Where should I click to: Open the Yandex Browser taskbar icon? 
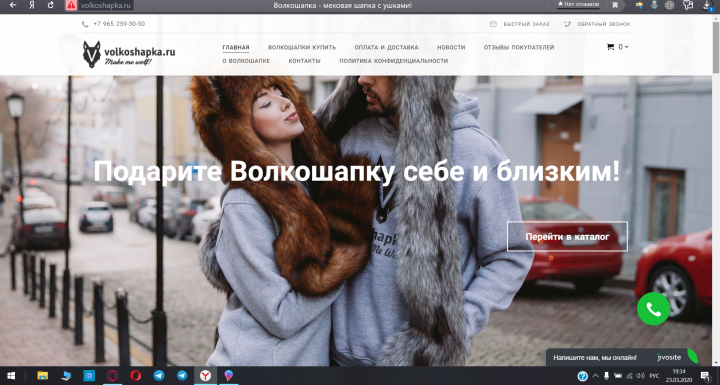point(205,376)
